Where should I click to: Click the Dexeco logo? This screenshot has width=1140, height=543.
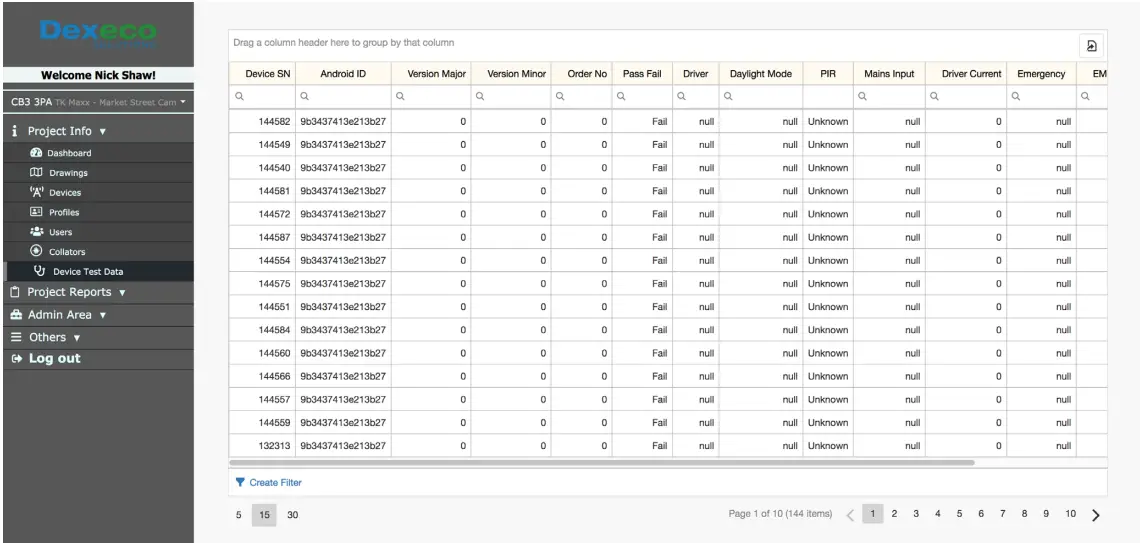point(98,33)
